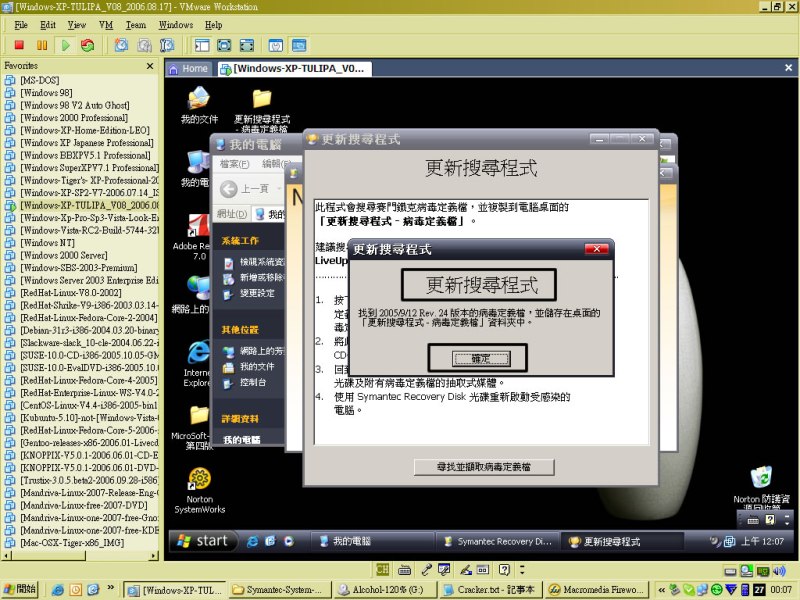Image resolution: width=800 pixels, height=600 pixels.
Task: Click the 上一頁 back button in 我的電腦
Action: (x=244, y=189)
